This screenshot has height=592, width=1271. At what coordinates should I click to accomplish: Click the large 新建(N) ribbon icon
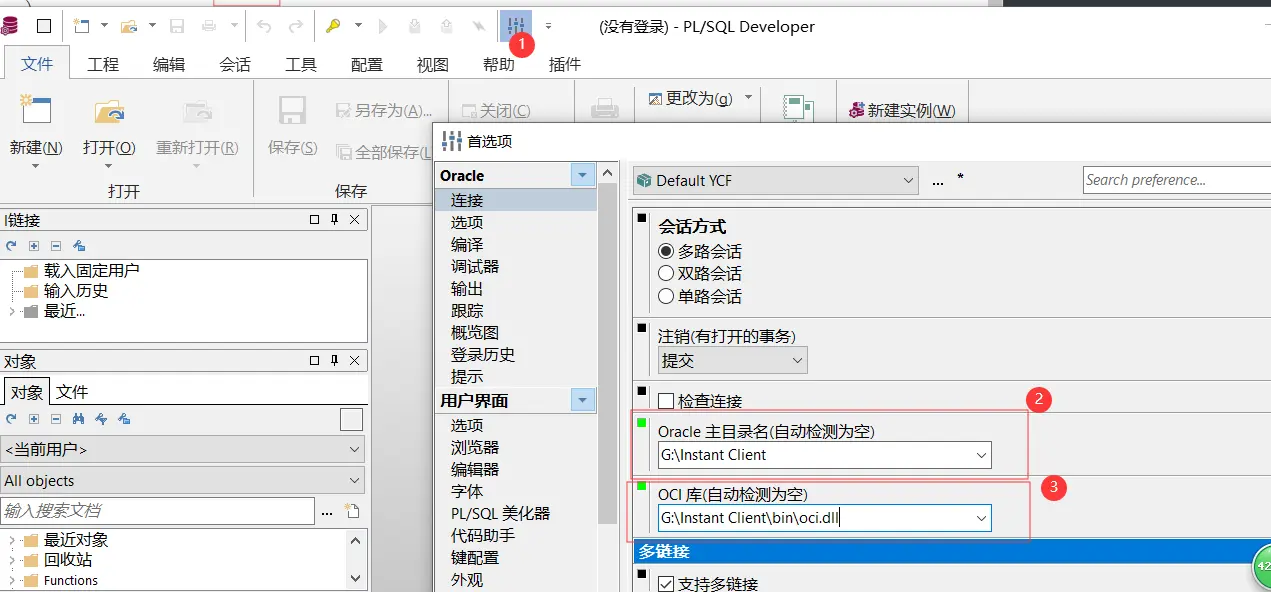coord(35,110)
